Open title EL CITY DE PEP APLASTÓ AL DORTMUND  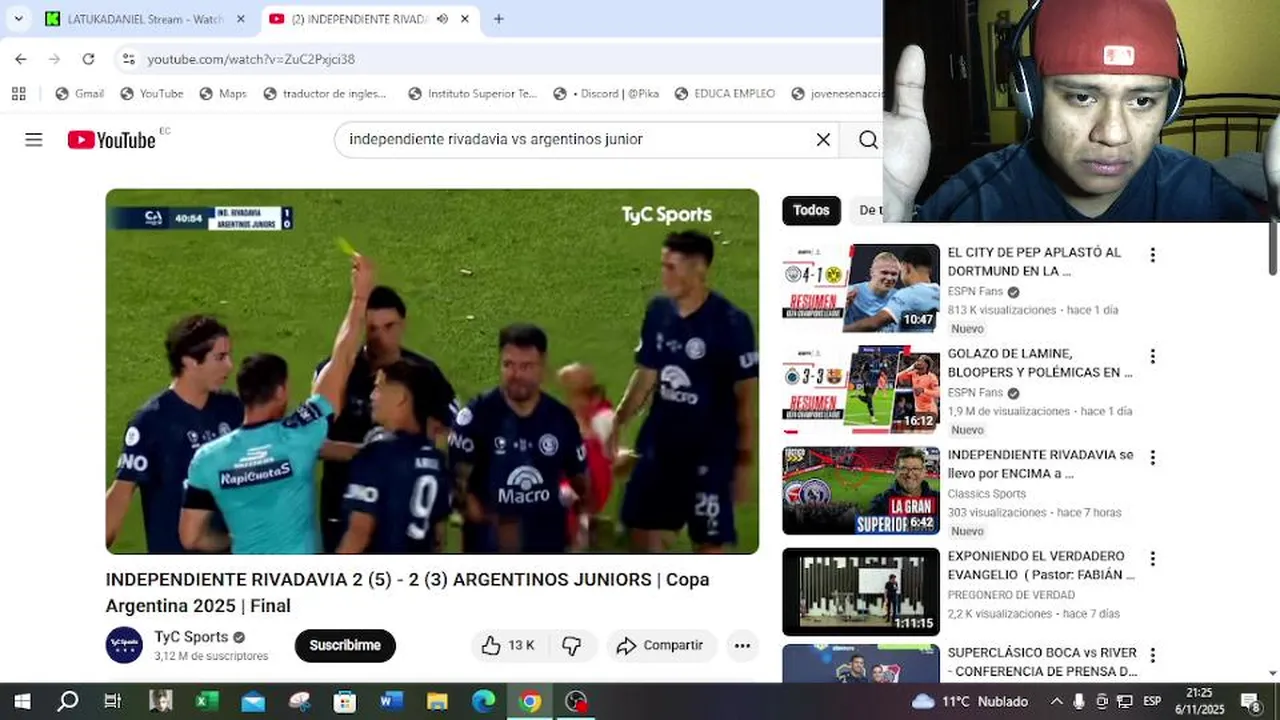tap(1034, 261)
